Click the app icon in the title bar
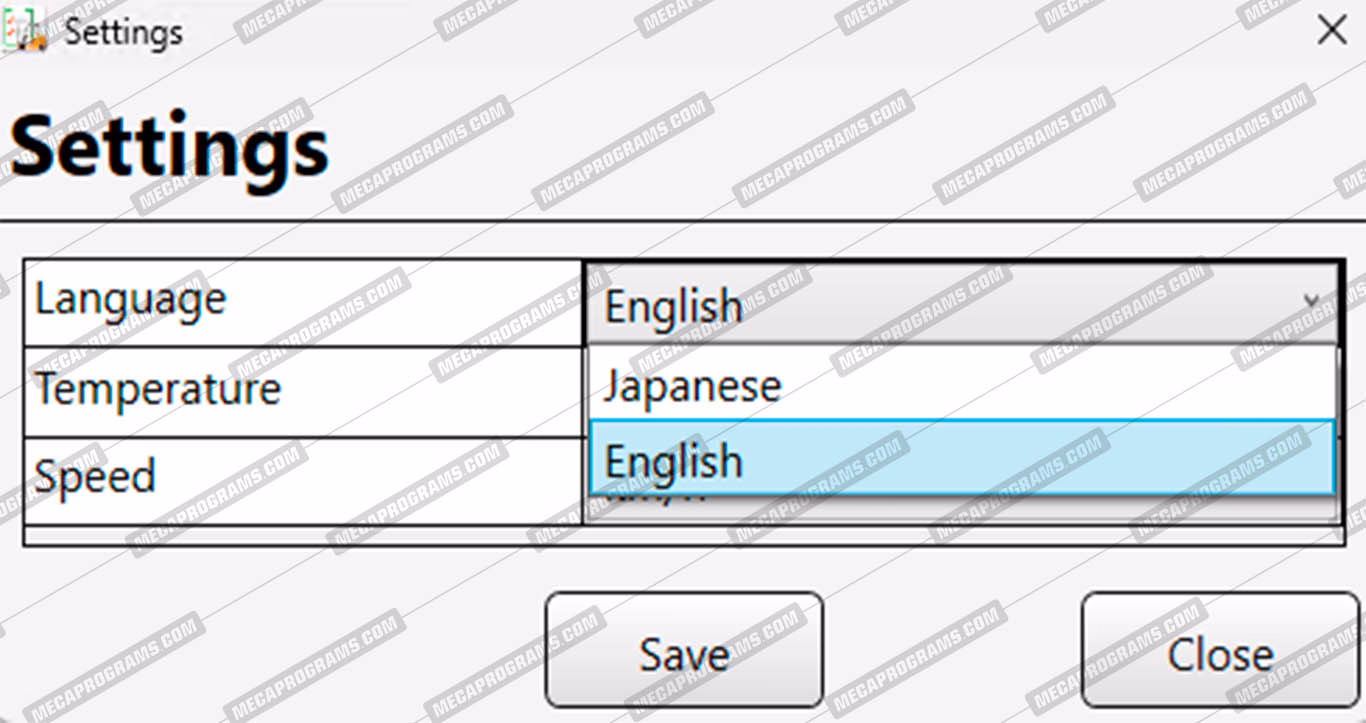1366x723 pixels. pos(24,31)
